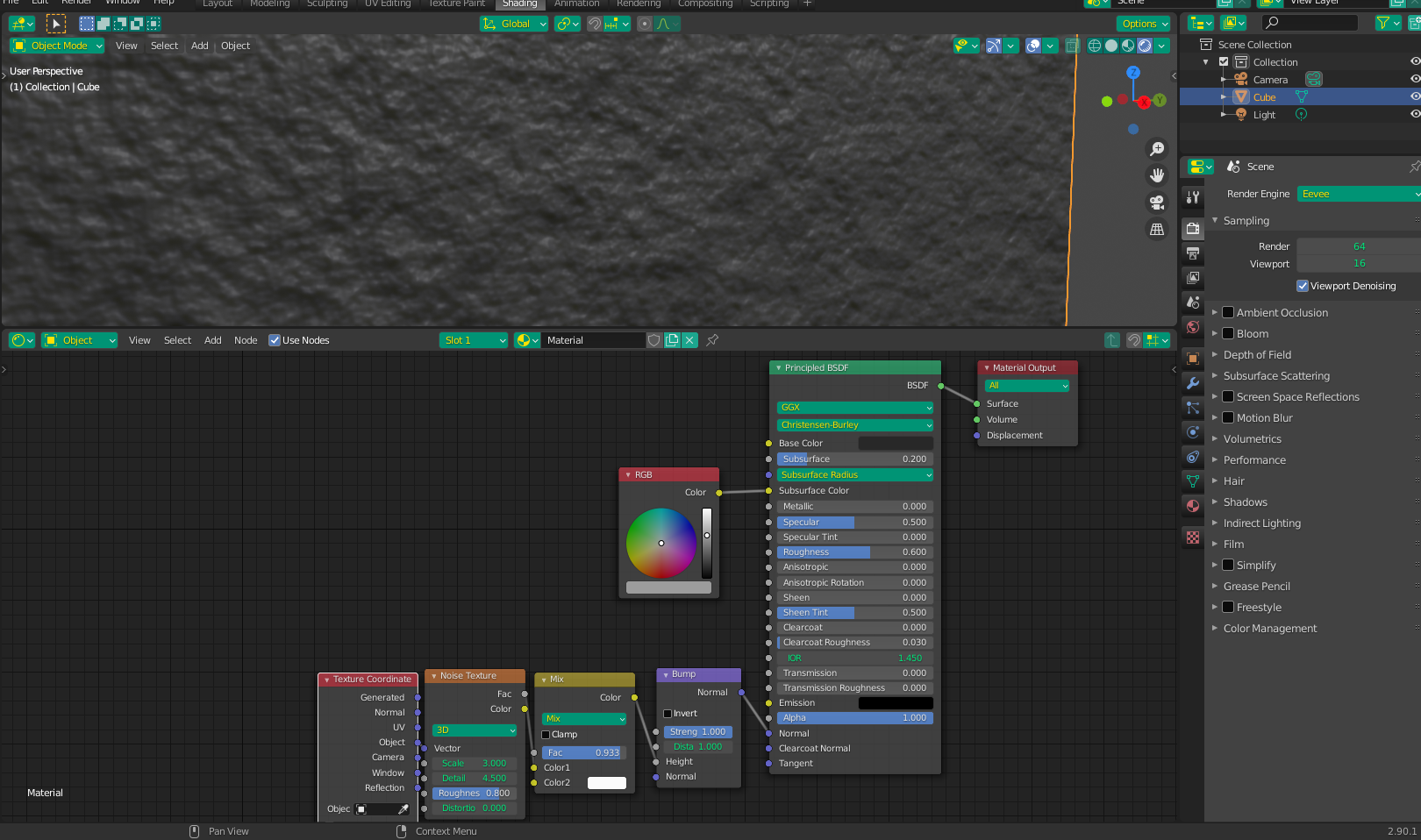Image resolution: width=1421 pixels, height=840 pixels.
Task: Expand the Depth of Field panel
Action: pyautogui.click(x=1257, y=354)
